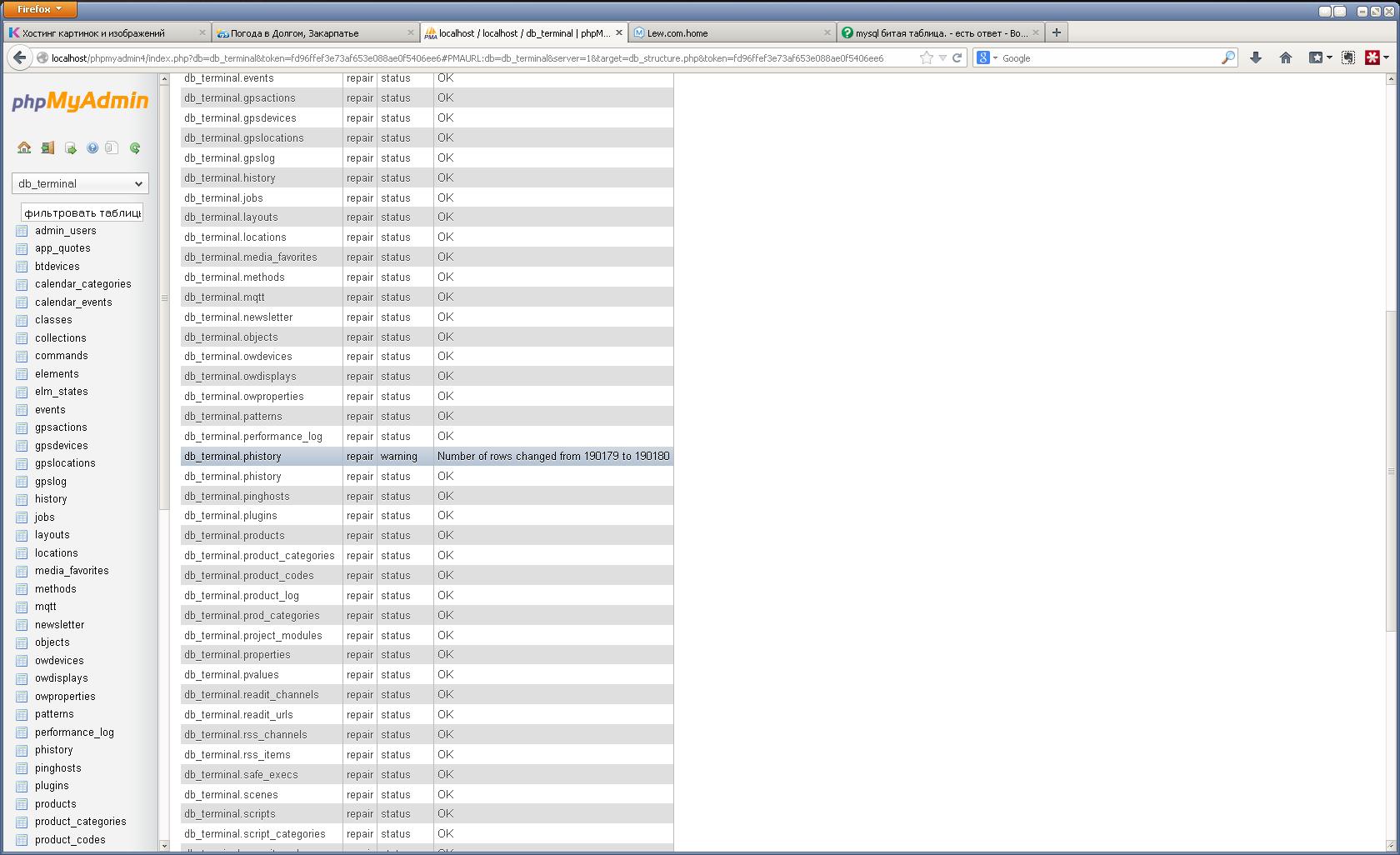Click the sidebar scroll down arrow
The width and height of the screenshot is (1400, 855).
pyautogui.click(x=163, y=845)
